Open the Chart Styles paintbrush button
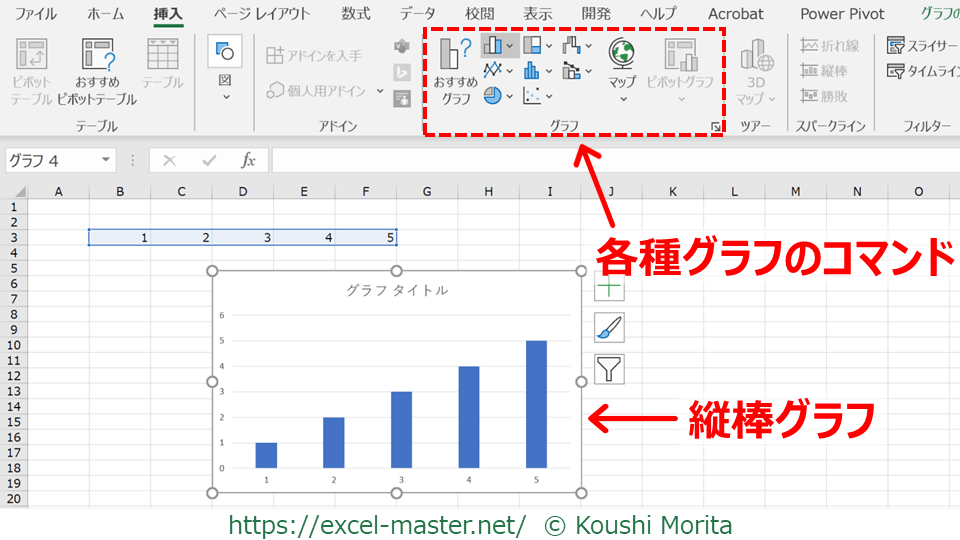Image resolution: width=960 pixels, height=540 pixels. point(609,328)
